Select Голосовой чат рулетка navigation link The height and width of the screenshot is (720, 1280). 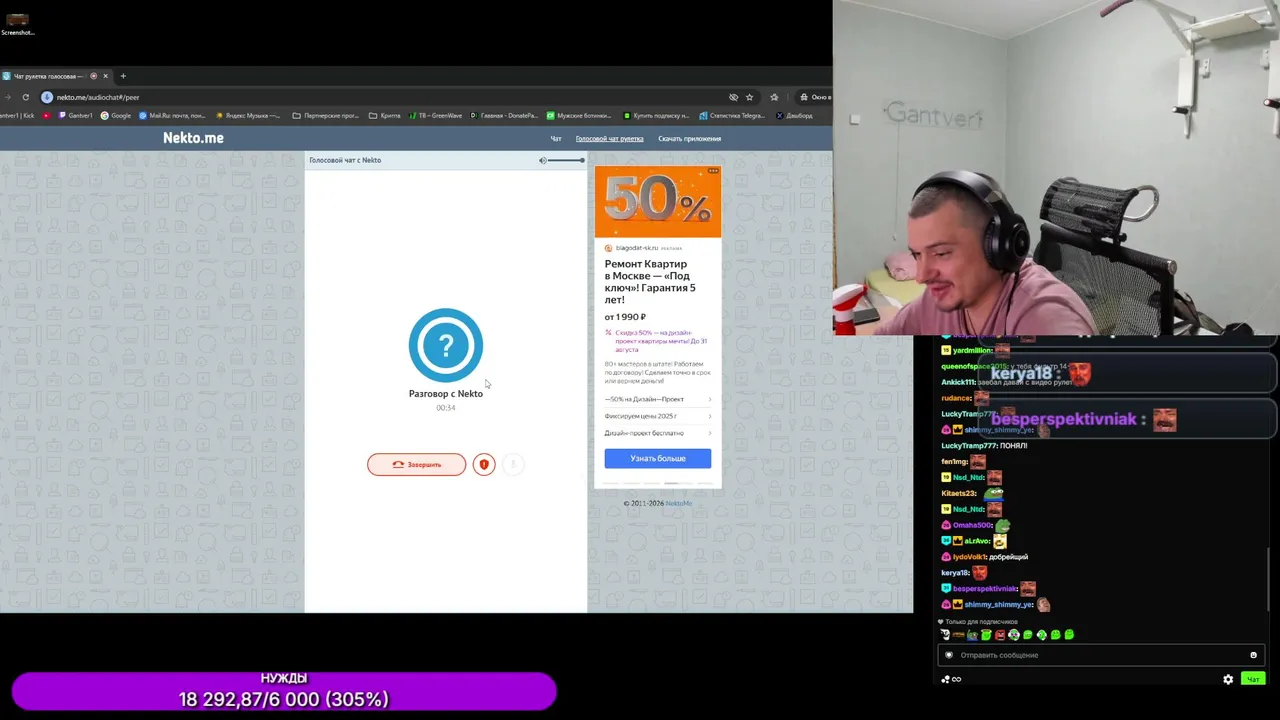609,139
